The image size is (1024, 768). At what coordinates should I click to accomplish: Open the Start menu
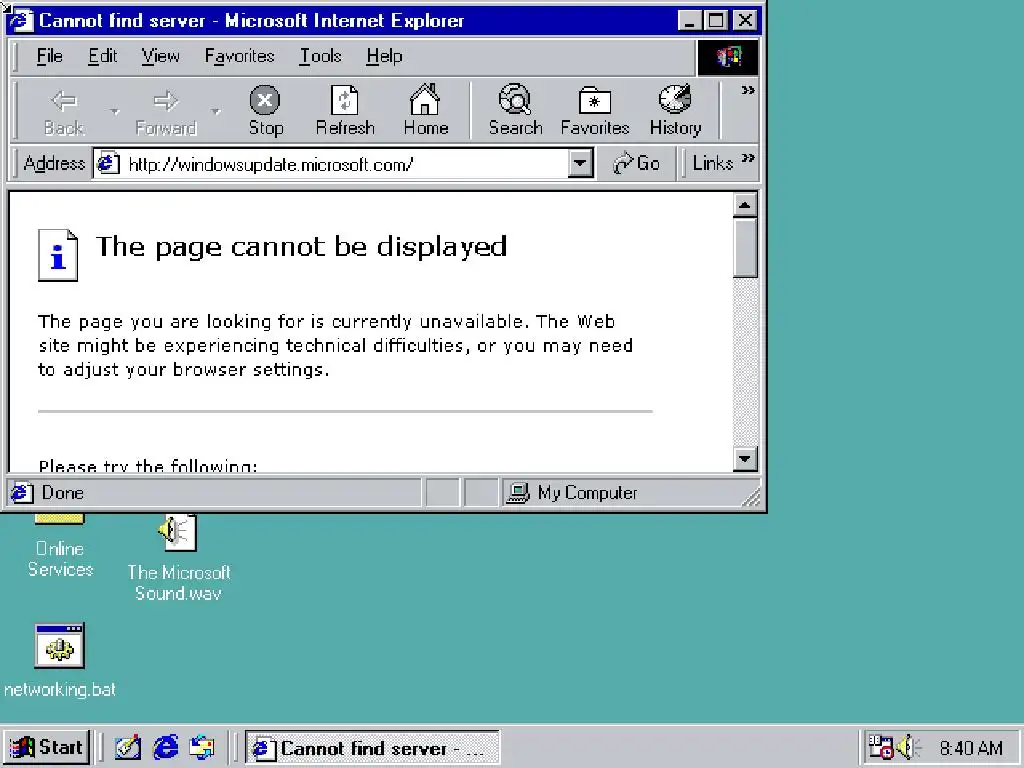click(x=46, y=747)
